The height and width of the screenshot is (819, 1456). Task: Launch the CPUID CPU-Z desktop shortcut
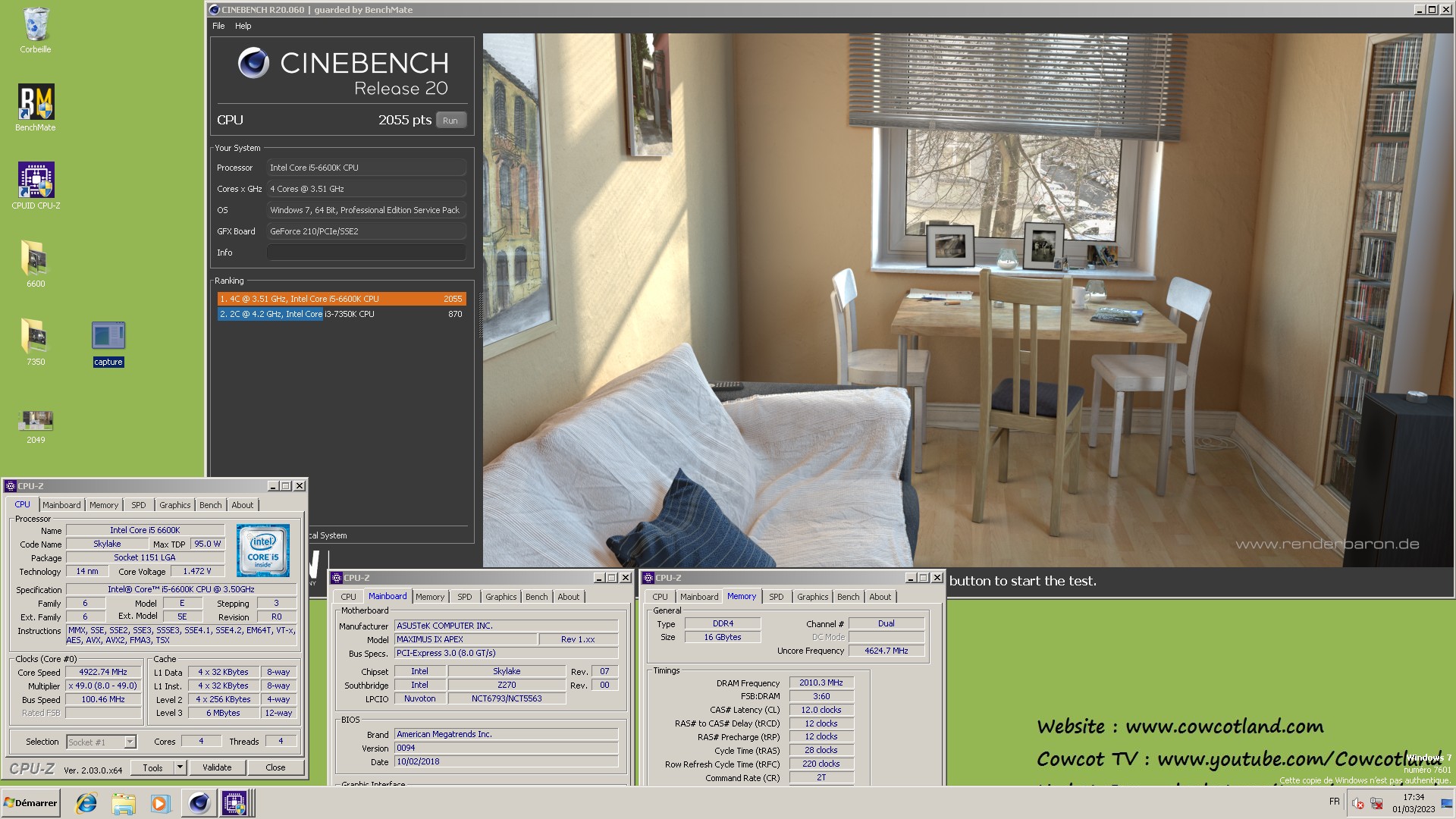tap(36, 186)
